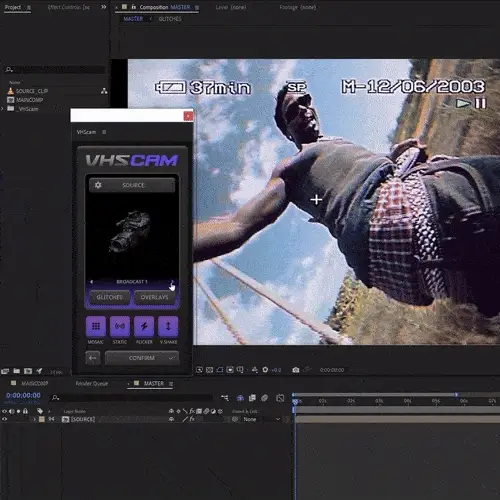Take snapshot with camera icon

point(296,370)
